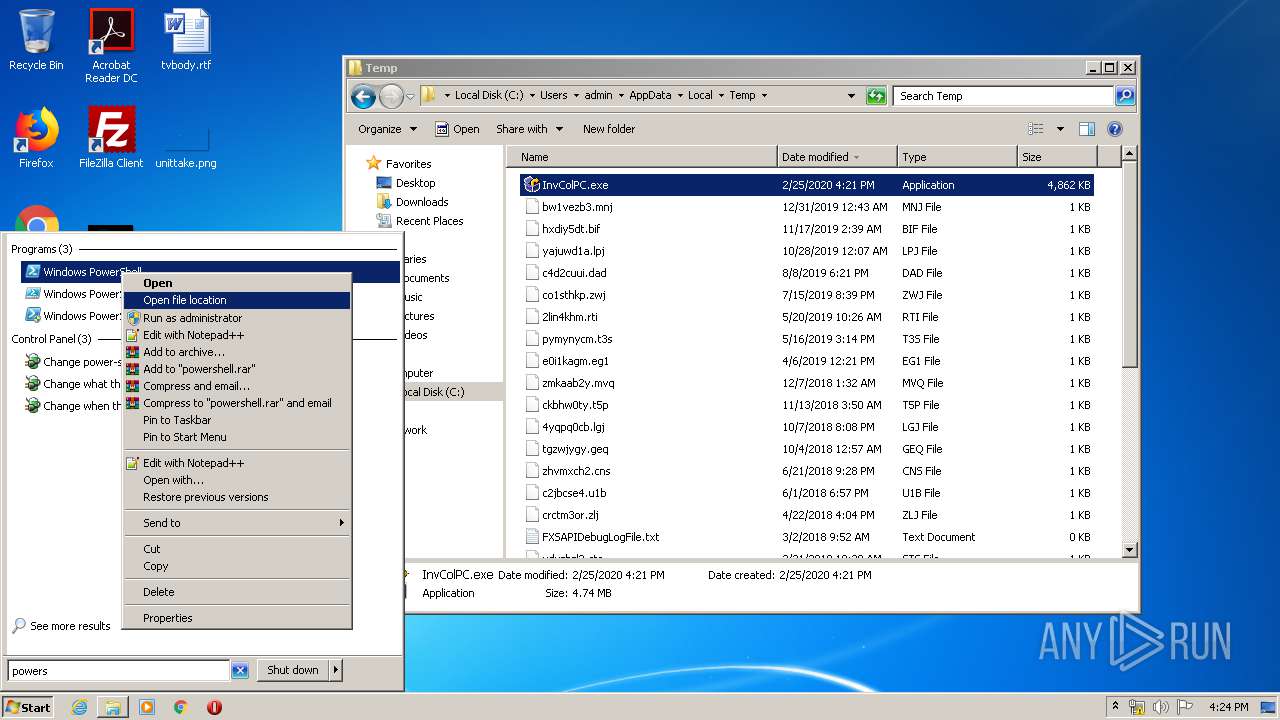The image size is (1280, 720).
Task: Choose Open in context menu
Action: [237, 283]
